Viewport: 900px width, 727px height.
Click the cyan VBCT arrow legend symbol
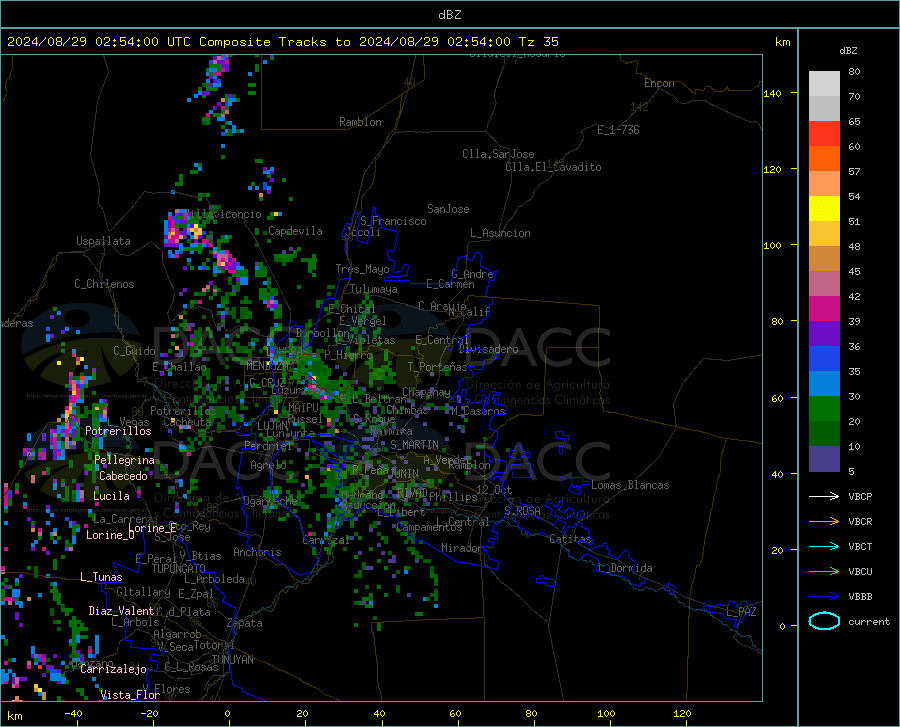[x=824, y=546]
